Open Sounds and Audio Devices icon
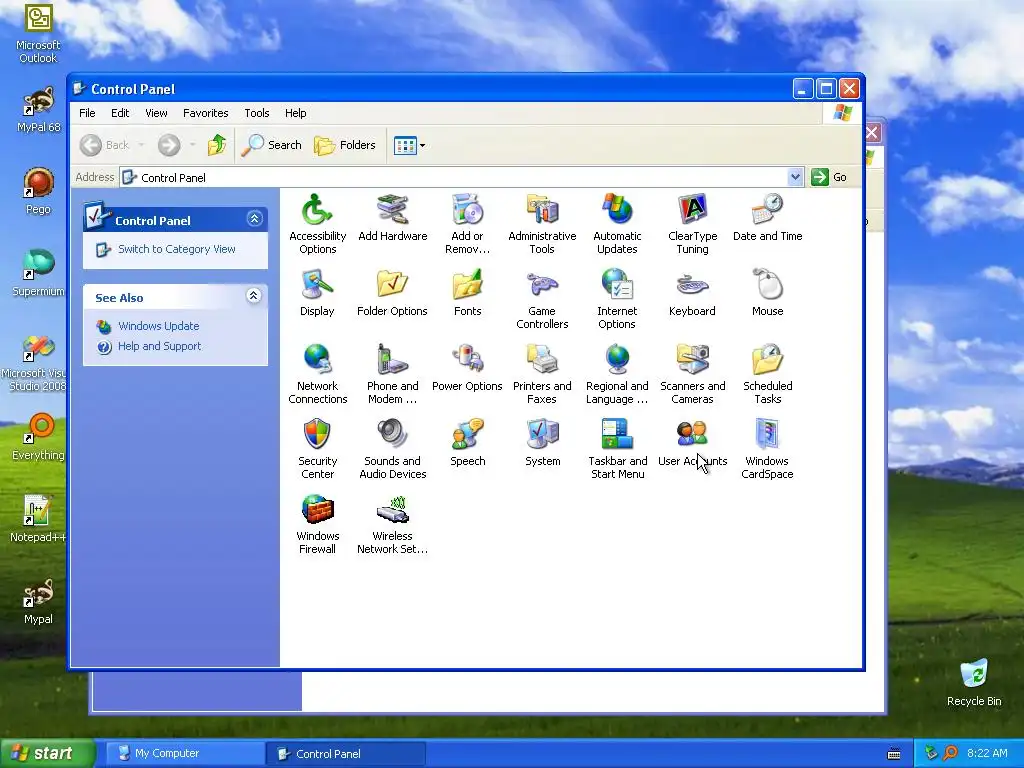1024x768 pixels. (392, 449)
